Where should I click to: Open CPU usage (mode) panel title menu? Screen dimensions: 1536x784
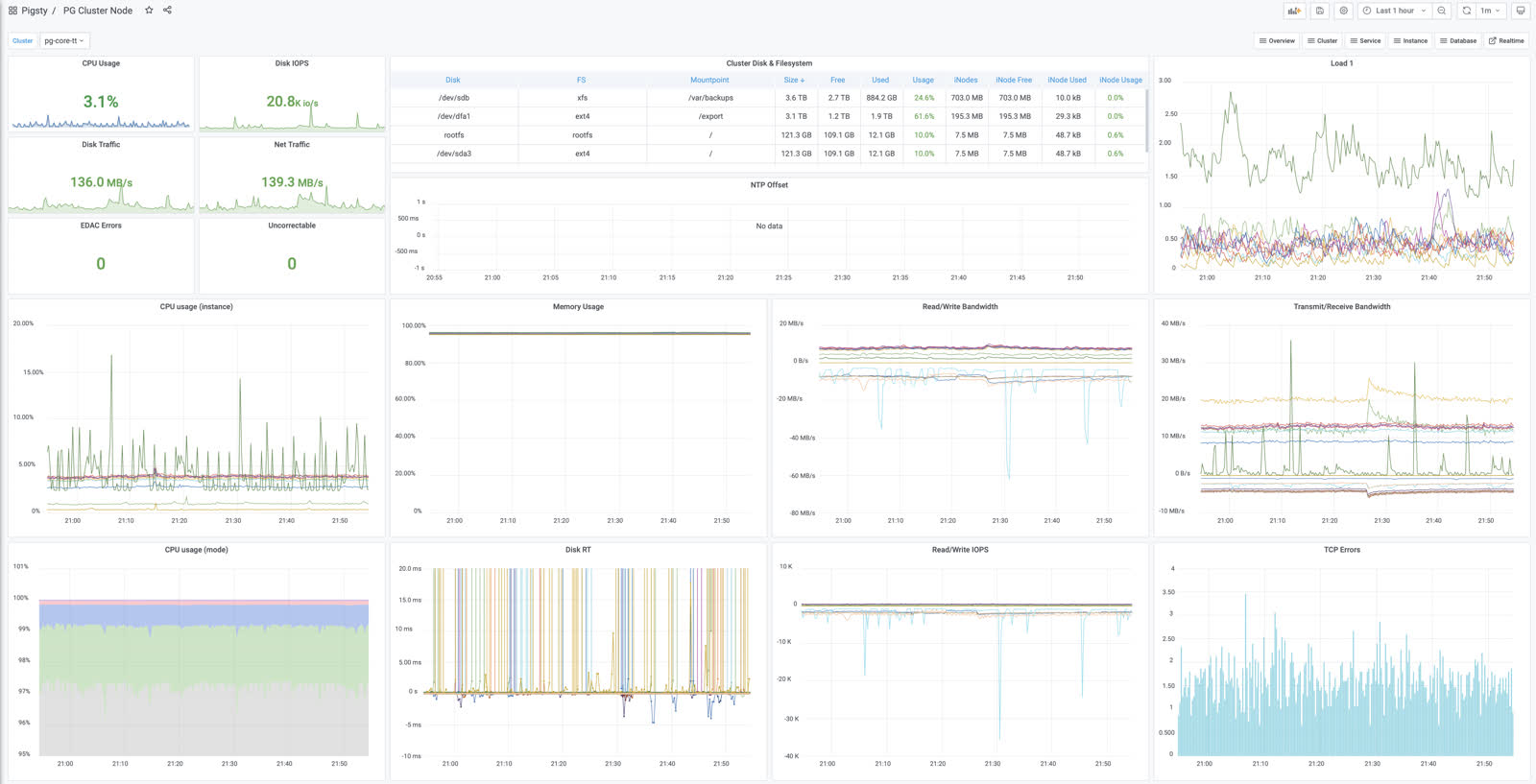click(x=196, y=550)
